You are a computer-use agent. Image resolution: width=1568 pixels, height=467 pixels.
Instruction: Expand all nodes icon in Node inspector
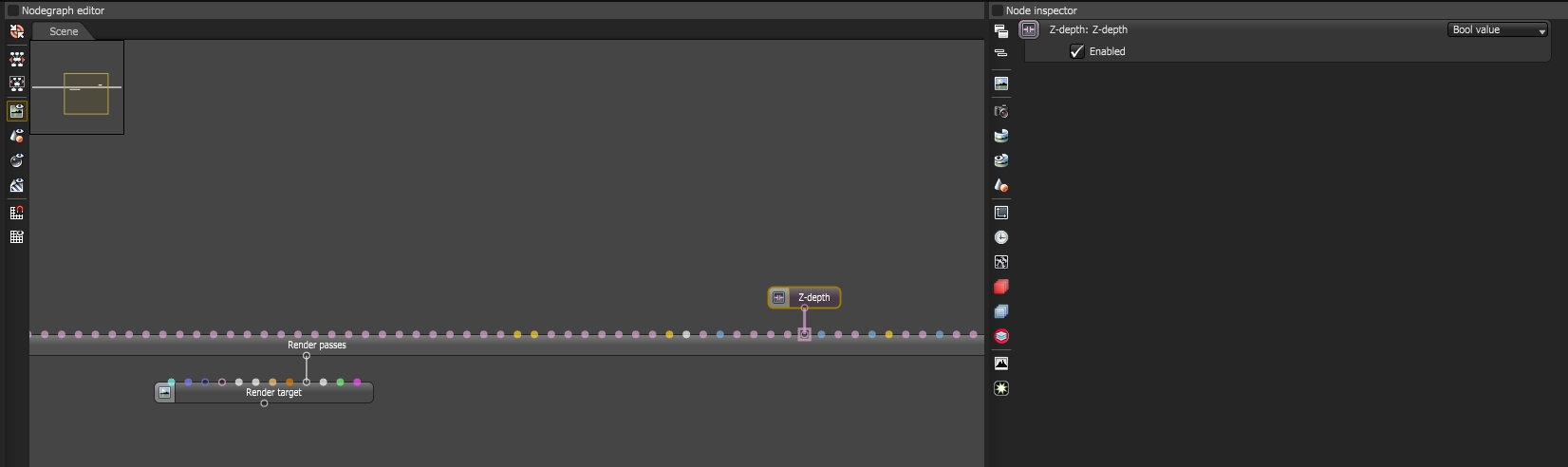(1000, 31)
